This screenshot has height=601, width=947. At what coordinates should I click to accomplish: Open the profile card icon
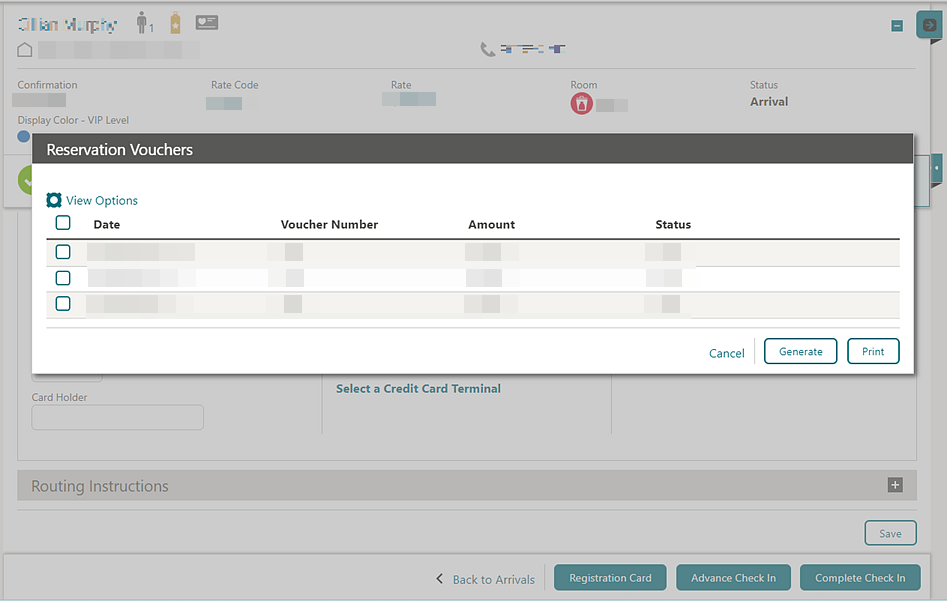[x=207, y=23]
